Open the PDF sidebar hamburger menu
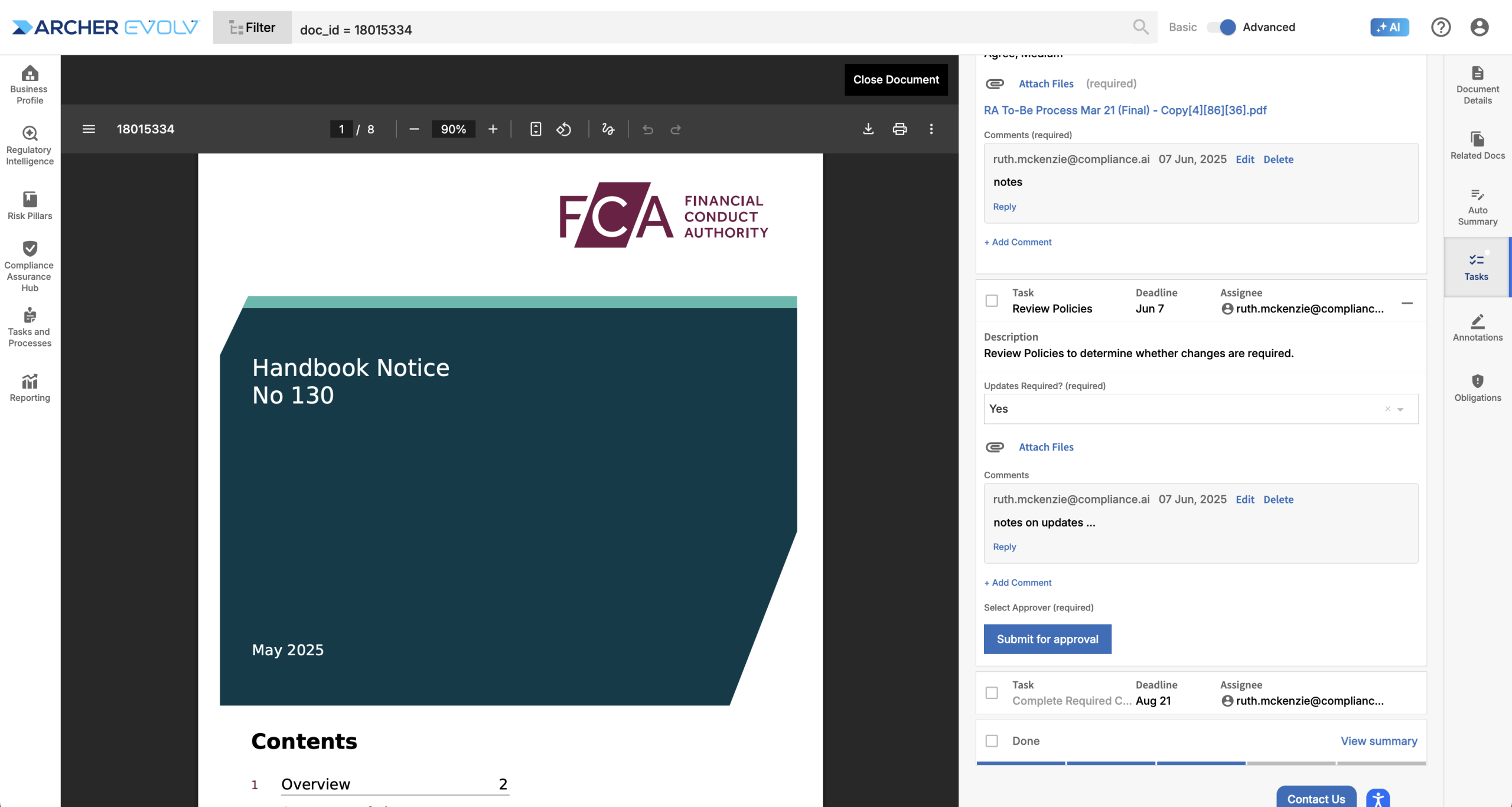Image resolution: width=1512 pixels, height=807 pixels. [x=89, y=129]
